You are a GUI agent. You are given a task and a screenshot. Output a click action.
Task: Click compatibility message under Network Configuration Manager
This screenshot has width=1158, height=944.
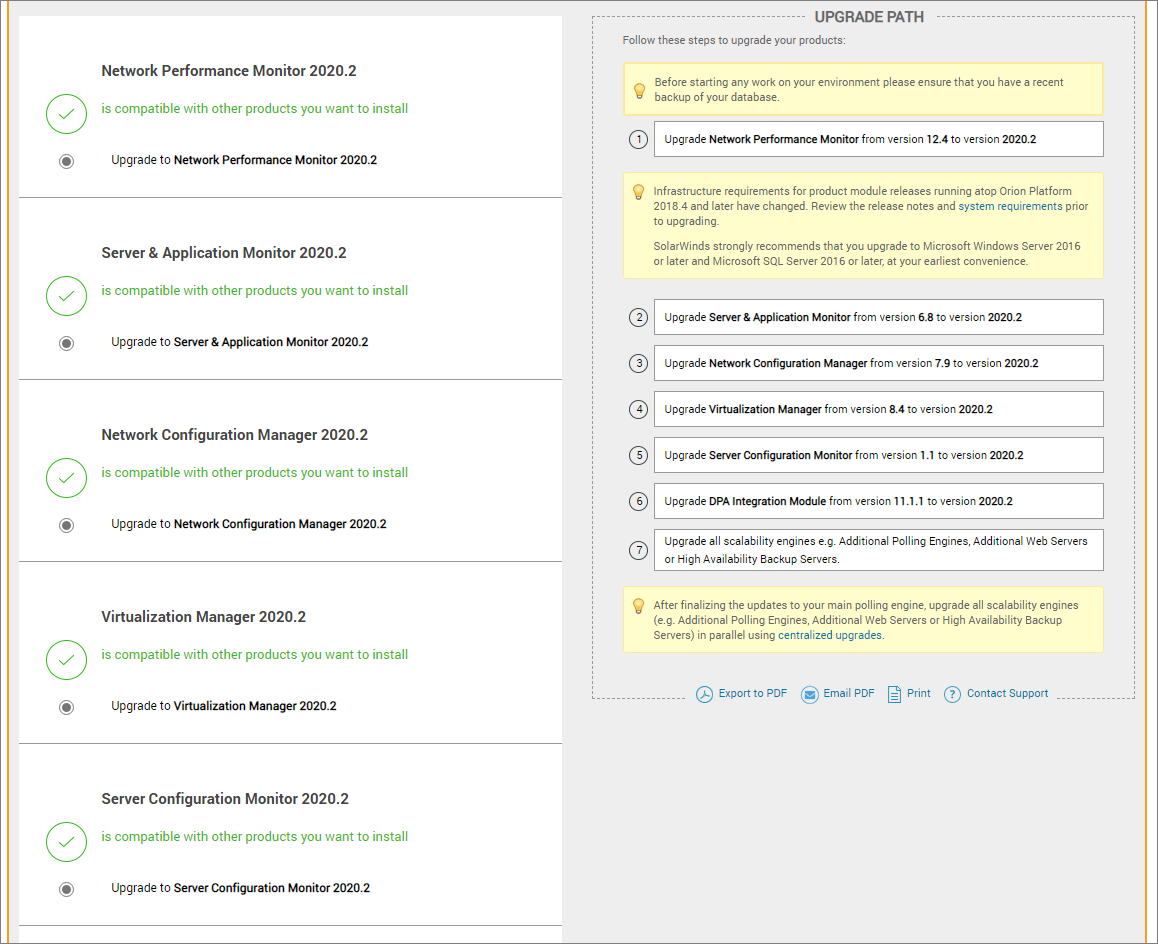click(x=255, y=473)
